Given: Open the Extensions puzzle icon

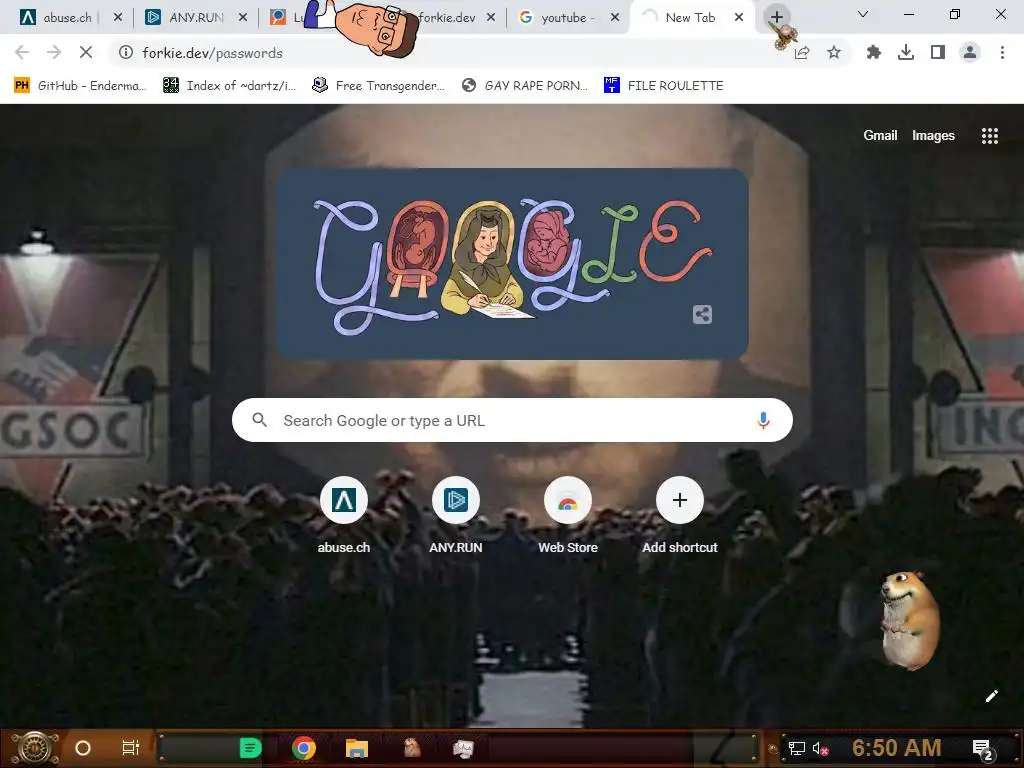Looking at the screenshot, I should click(x=873, y=52).
